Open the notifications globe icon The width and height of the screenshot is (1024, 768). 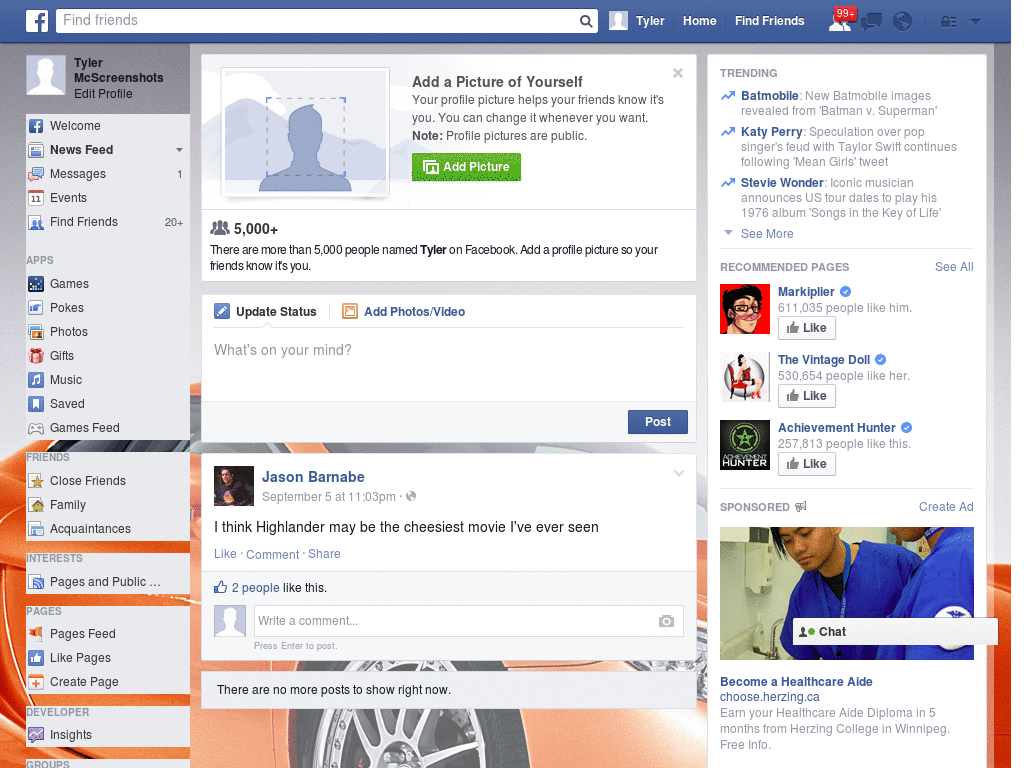(903, 22)
